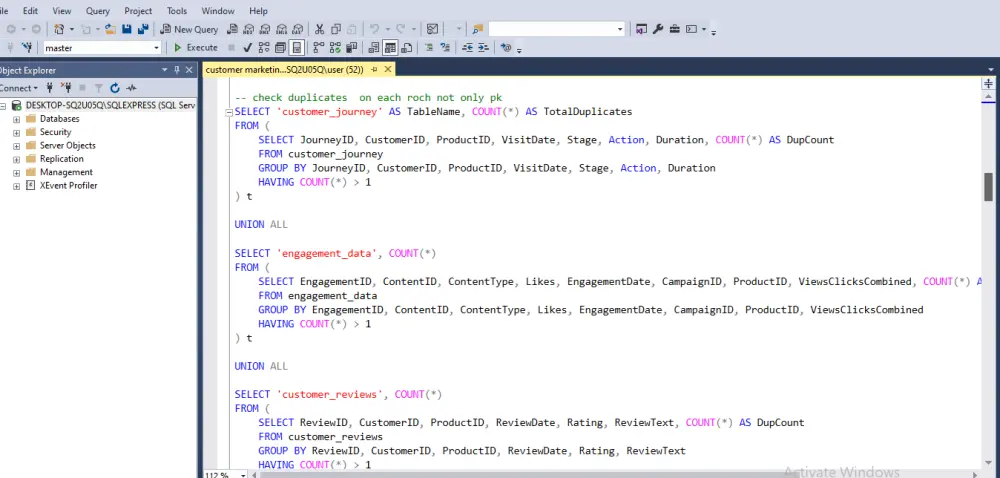
Task: Collapse the customer_journey SELECT code block
Action: pos(229,112)
